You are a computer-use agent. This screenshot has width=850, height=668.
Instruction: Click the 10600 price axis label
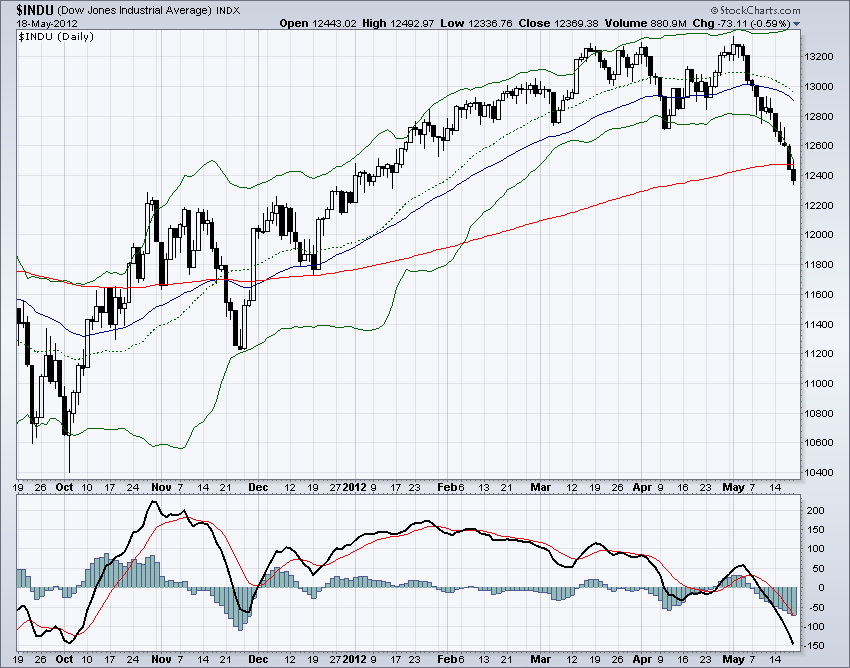tap(818, 442)
